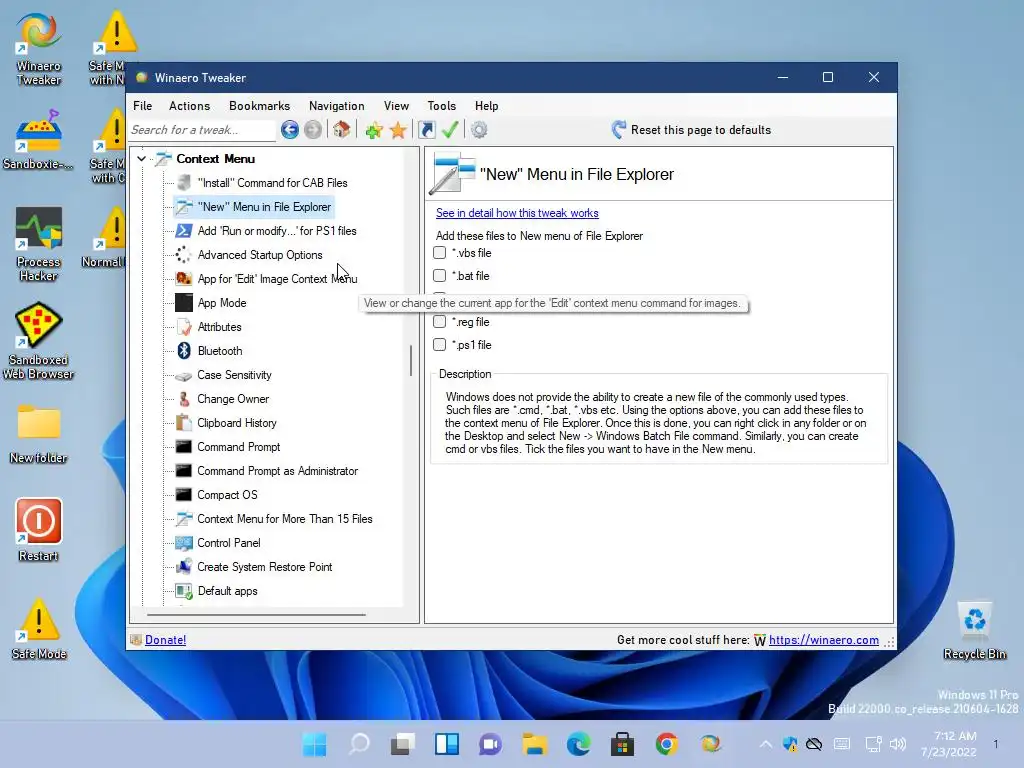Image resolution: width=1024 pixels, height=768 pixels.
Task: Open Control Panel tweak
Action: (229, 543)
